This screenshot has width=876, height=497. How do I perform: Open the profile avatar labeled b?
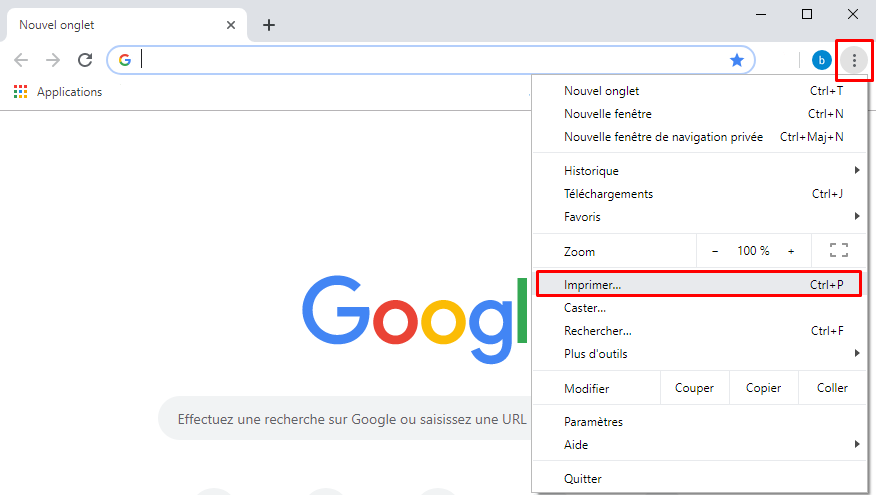(821, 60)
